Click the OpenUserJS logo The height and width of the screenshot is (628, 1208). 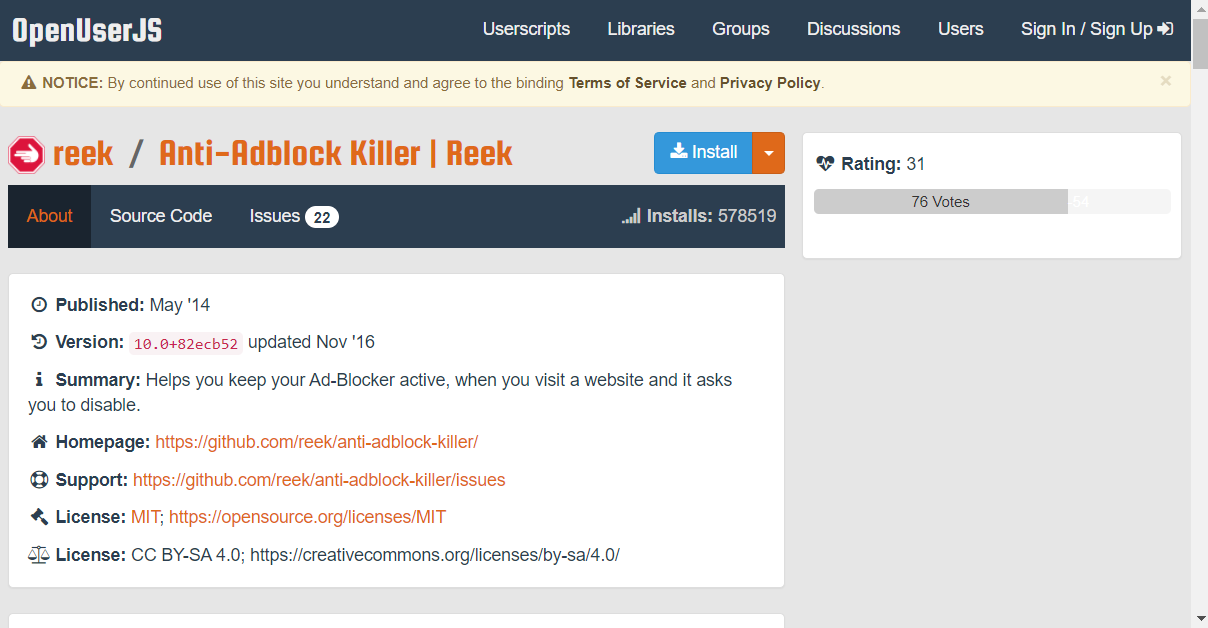87,30
